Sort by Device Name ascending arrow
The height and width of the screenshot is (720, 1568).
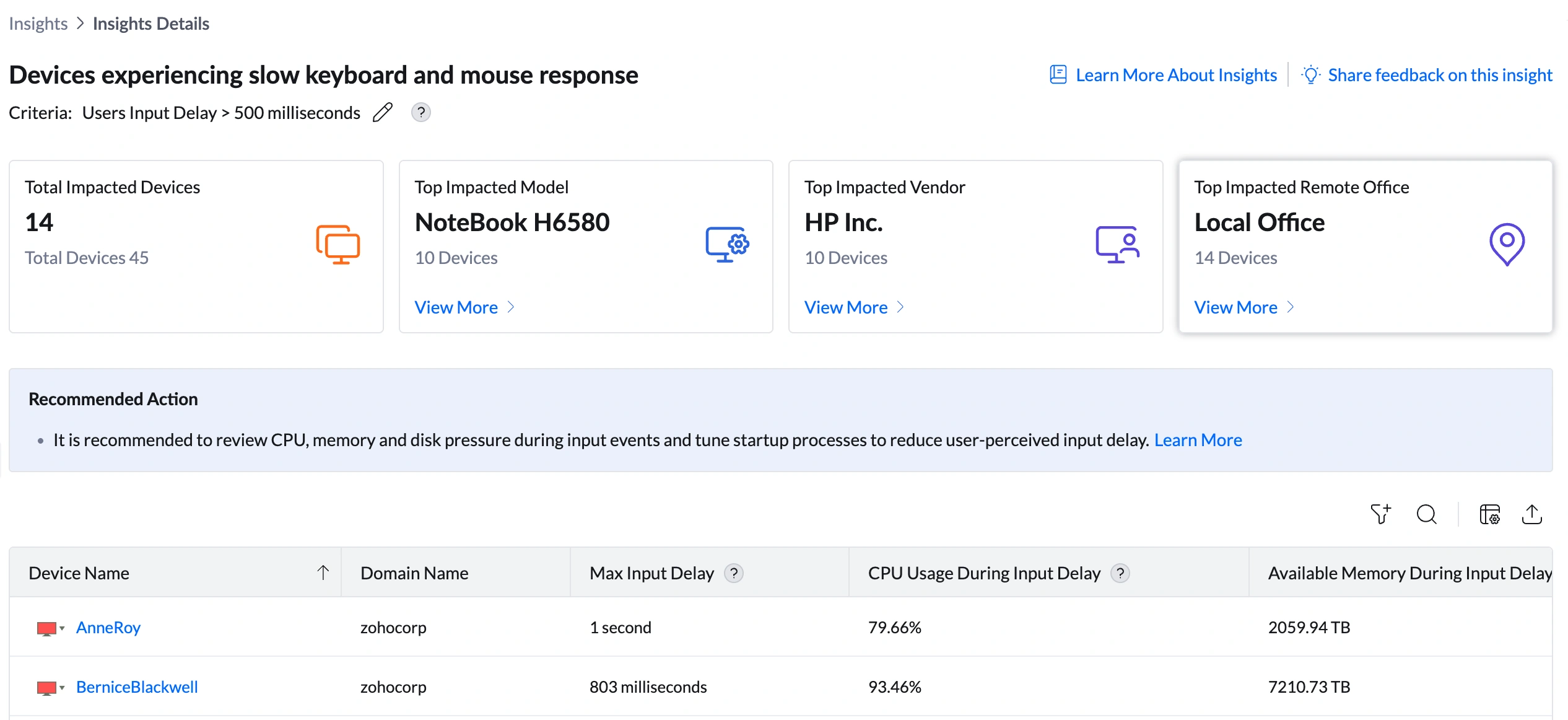(323, 573)
